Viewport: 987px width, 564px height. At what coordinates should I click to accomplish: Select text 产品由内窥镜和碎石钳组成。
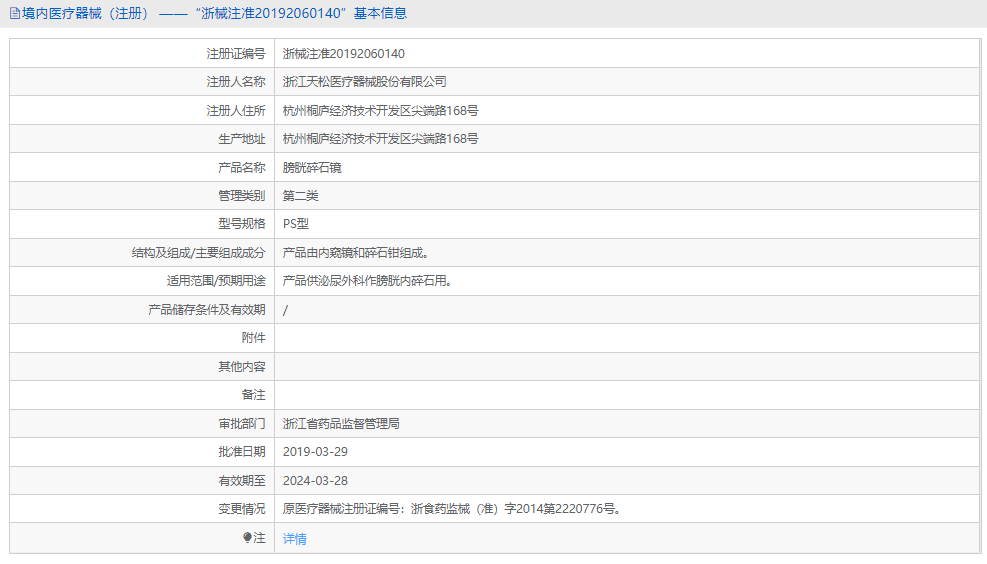pos(356,253)
